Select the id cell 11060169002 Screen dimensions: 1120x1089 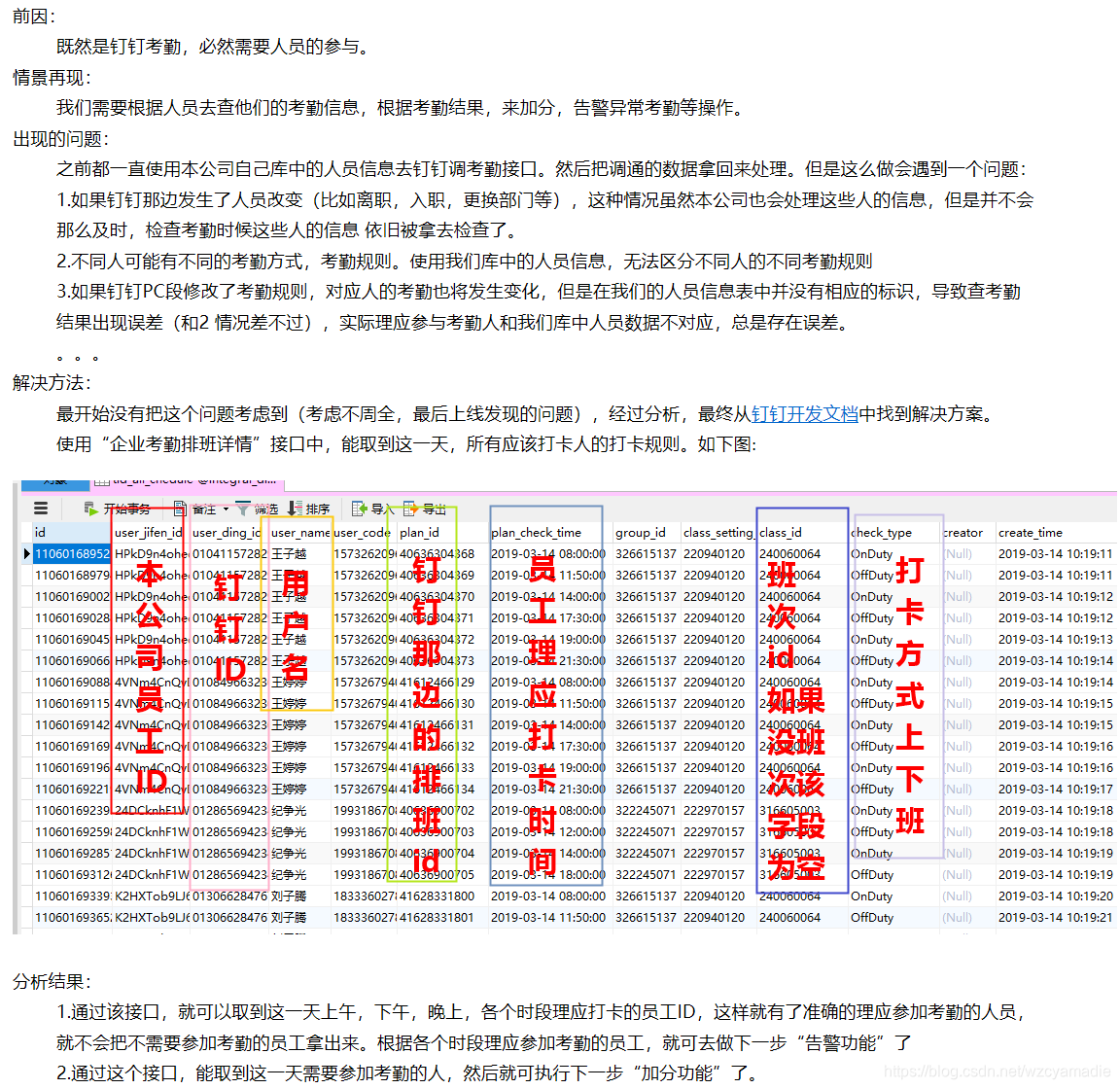pyautogui.click(x=71, y=597)
